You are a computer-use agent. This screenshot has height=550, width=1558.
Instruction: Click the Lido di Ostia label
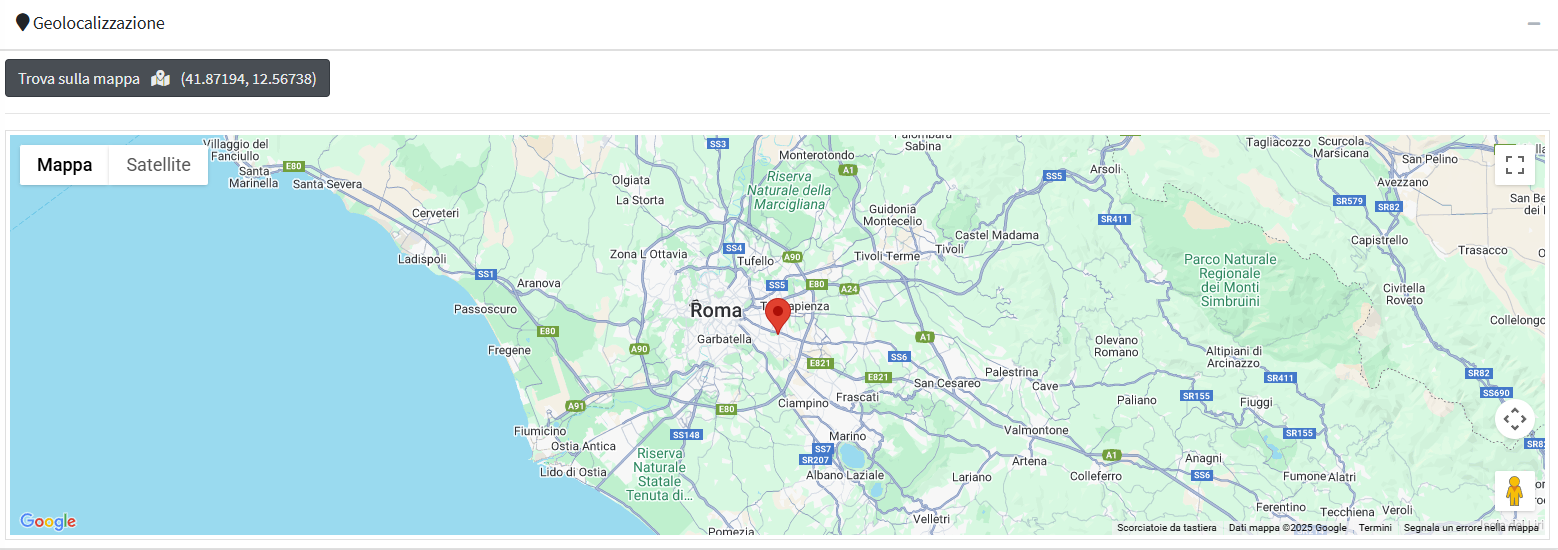pyautogui.click(x=573, y=472)
